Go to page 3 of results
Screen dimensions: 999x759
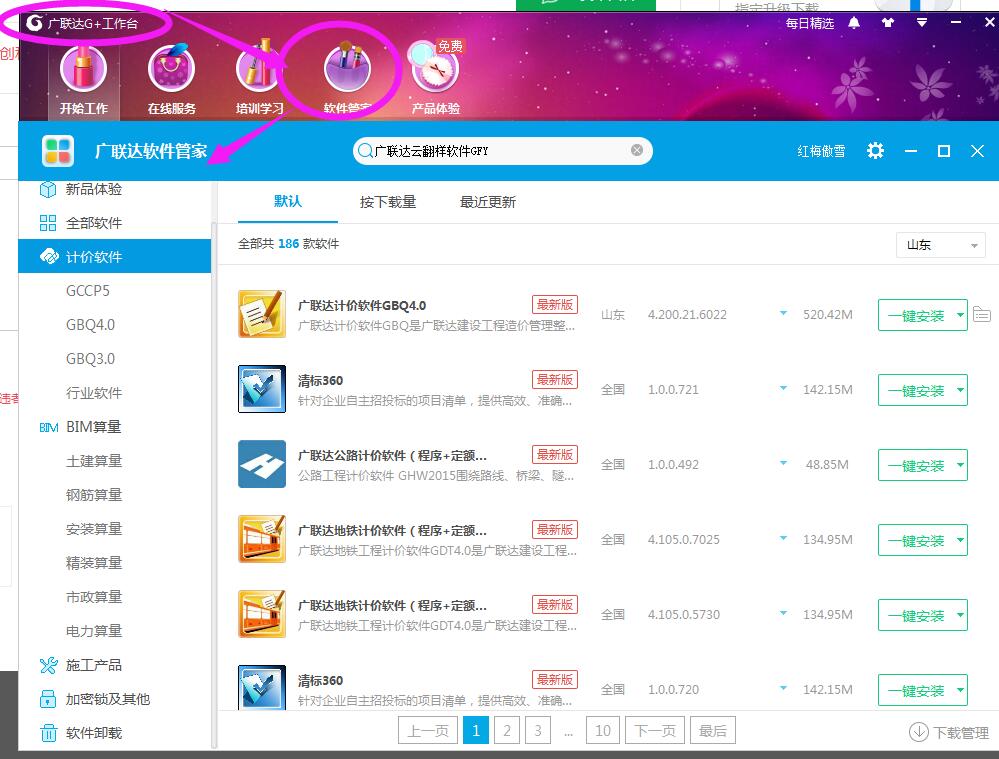click(538, 730)
